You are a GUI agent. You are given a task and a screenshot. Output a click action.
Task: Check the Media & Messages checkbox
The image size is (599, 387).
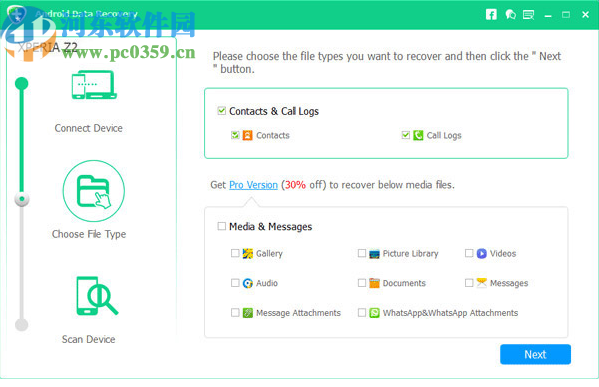(222, 226)
